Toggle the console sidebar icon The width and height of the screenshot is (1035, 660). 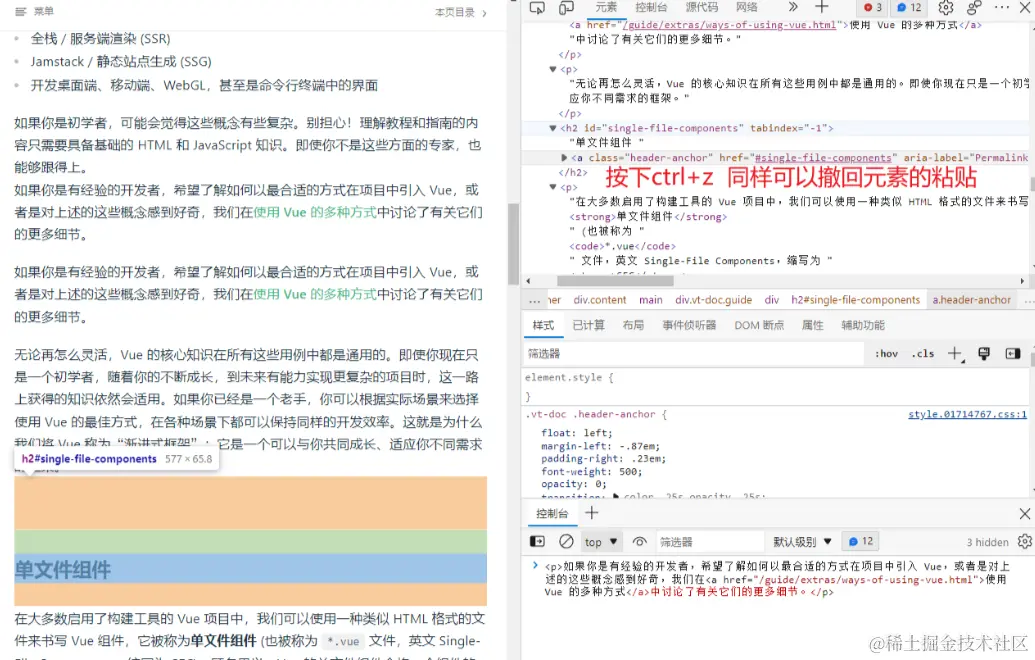coord(537,542)
